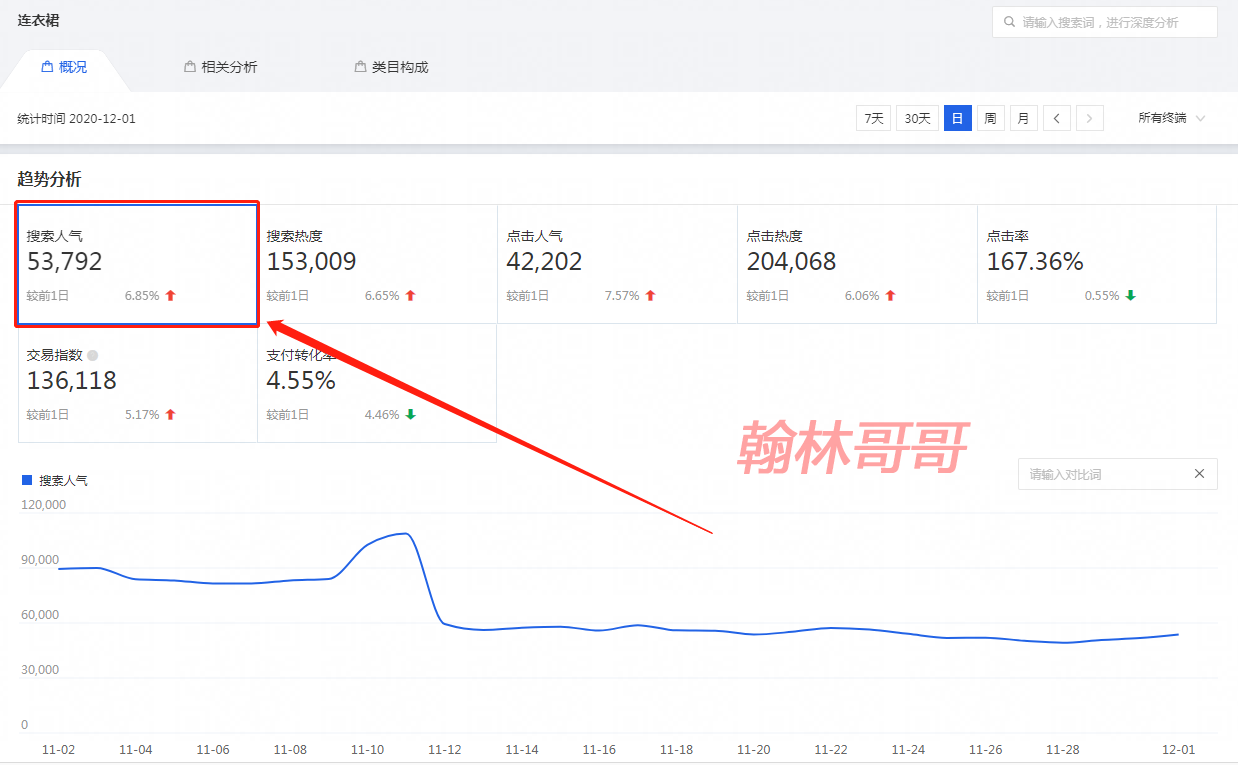Click the 类目构成 tab bag icon

pyautogui.click(x=360, y=67)
